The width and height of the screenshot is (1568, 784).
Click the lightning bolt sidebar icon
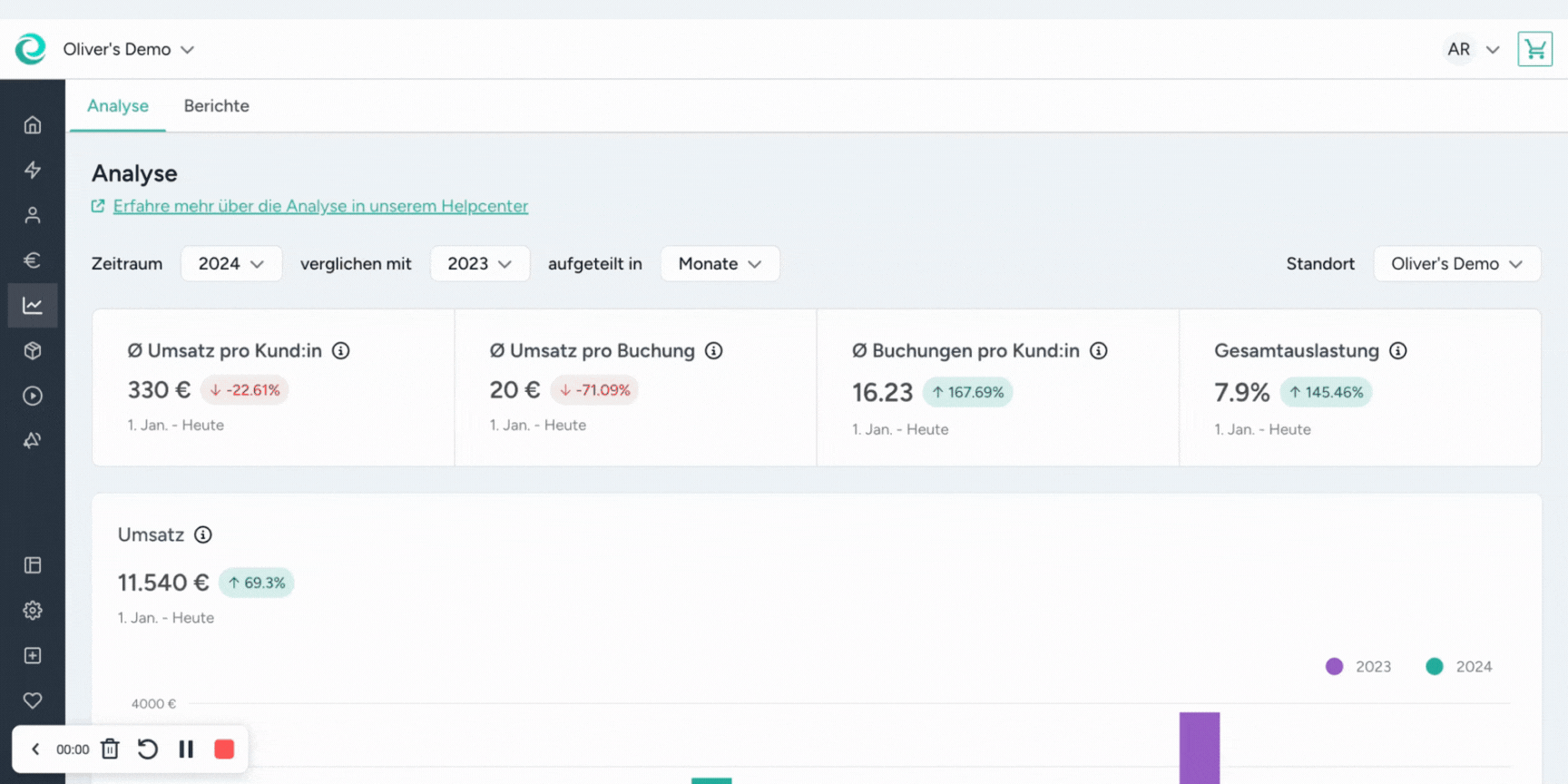(x=33, y=170)
